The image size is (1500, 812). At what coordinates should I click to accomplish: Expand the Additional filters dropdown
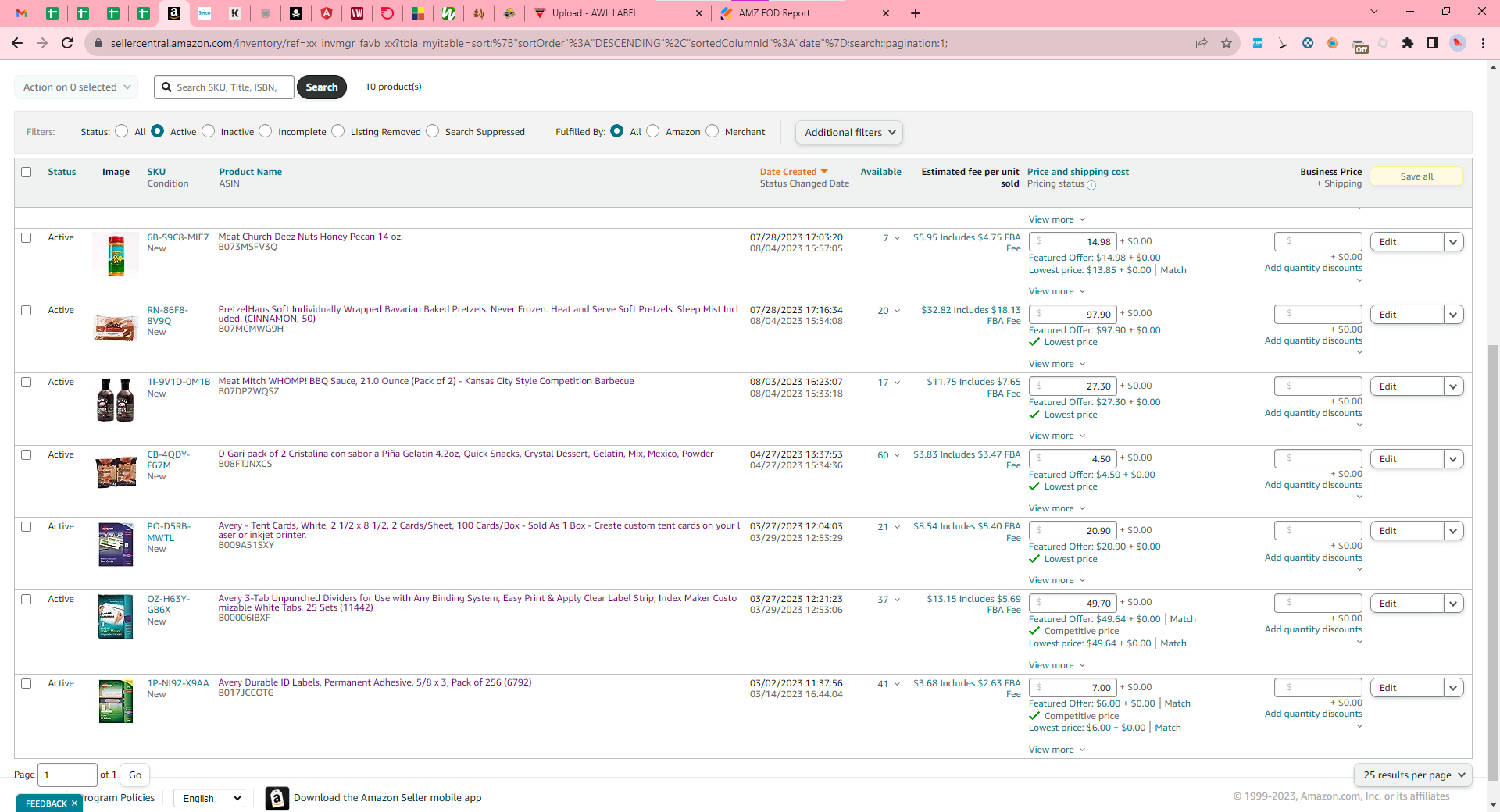tap(849, 132)
